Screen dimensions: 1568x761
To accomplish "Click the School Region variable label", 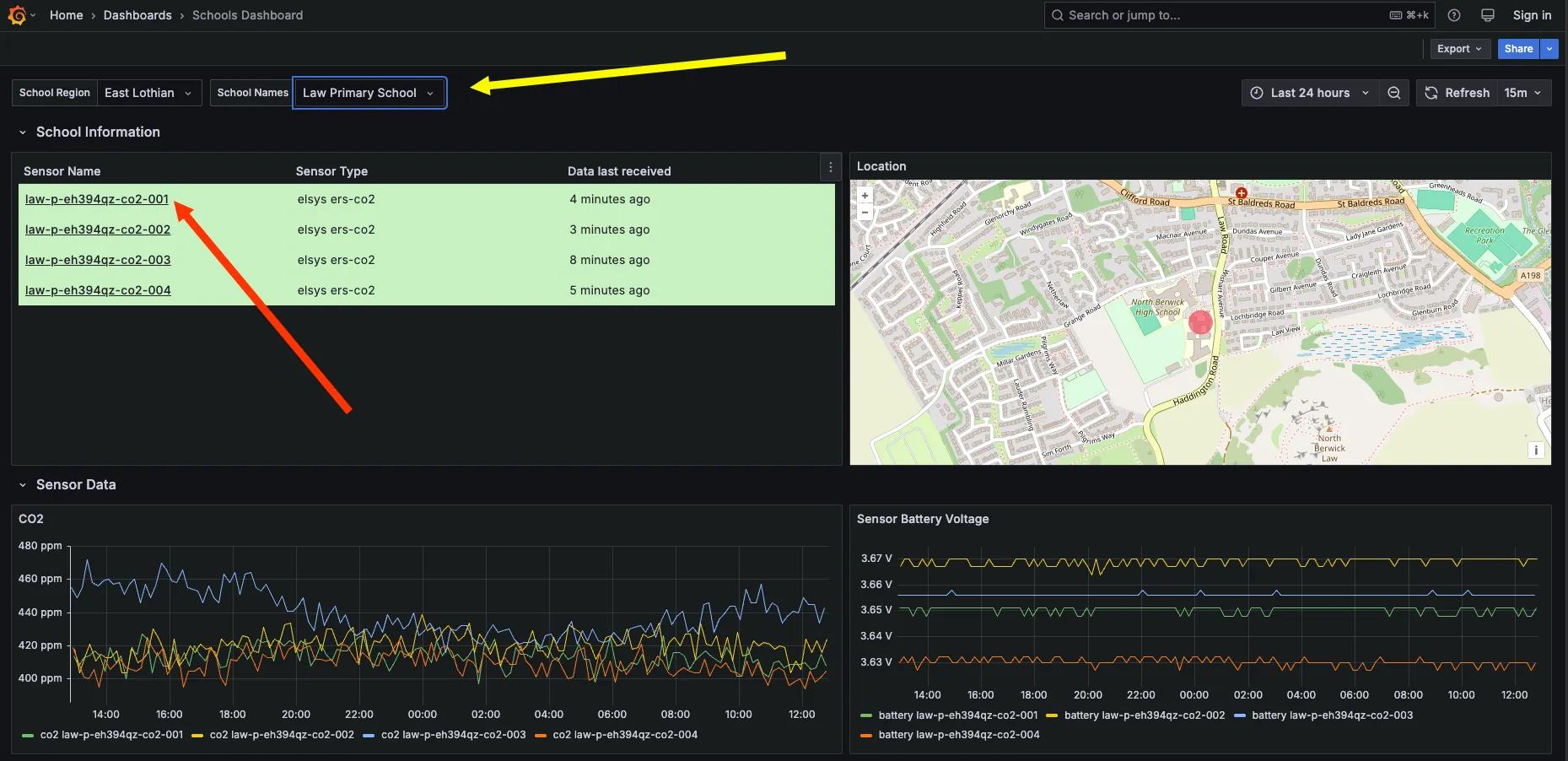I will pyautogui.click(x=55, y=93).
